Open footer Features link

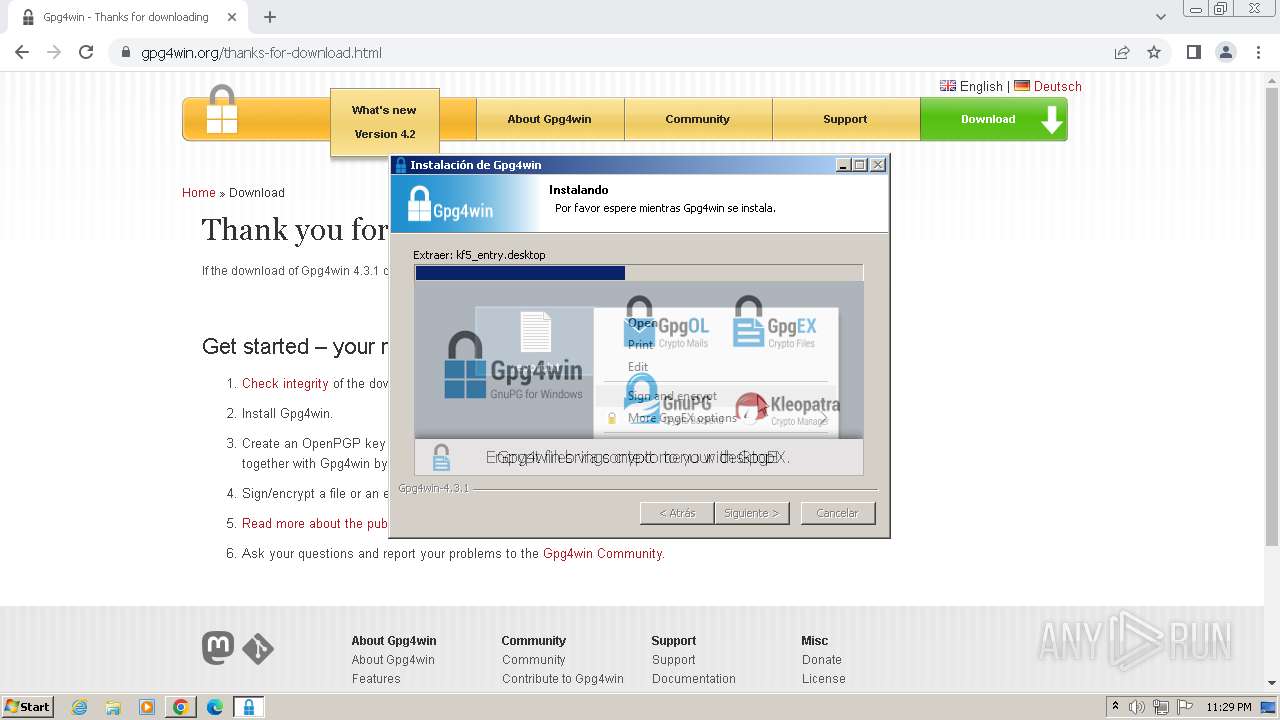pyautogui.click(x=376, y=679)
